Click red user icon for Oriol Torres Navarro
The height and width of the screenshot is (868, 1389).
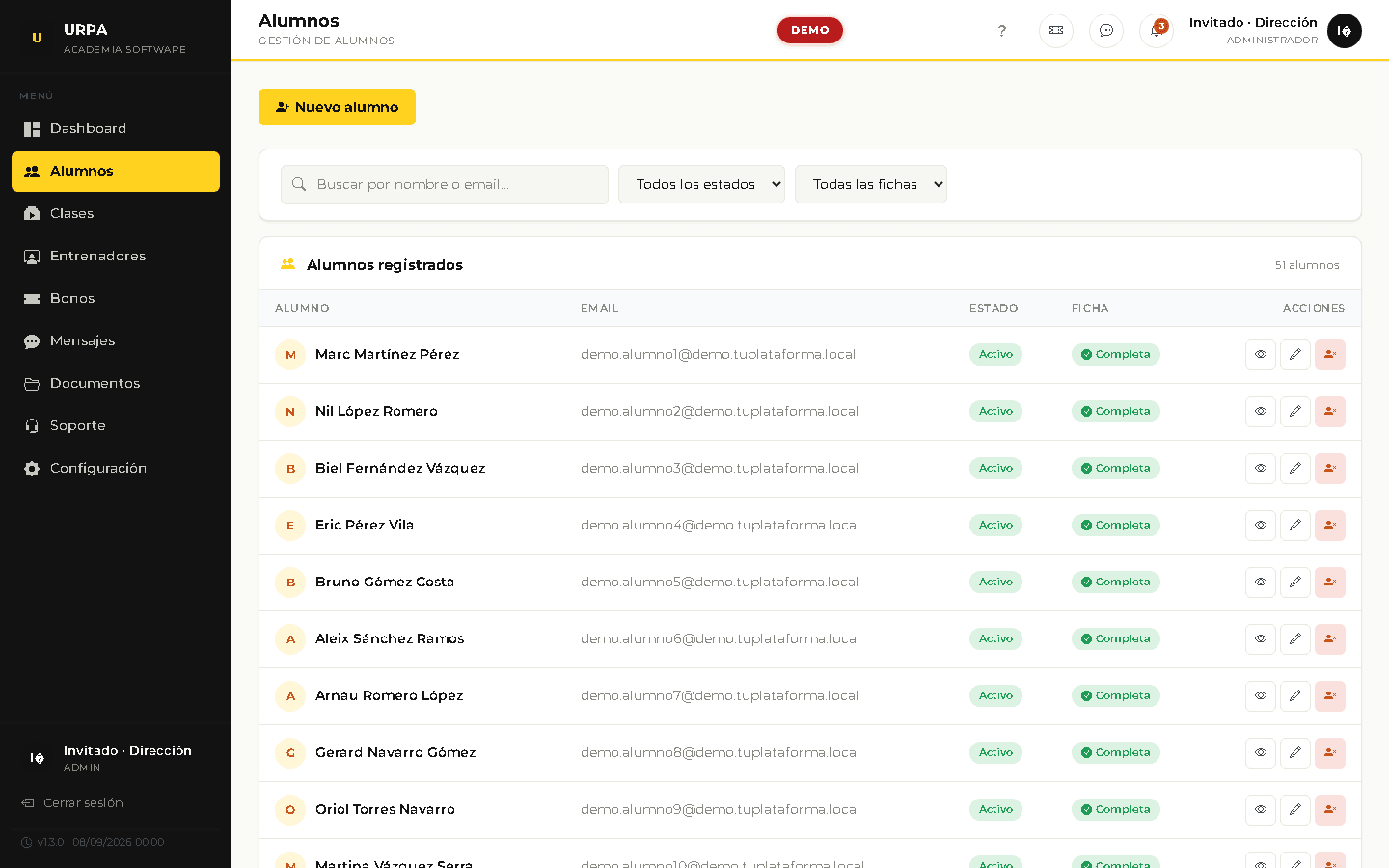[x=1330, y=810]
